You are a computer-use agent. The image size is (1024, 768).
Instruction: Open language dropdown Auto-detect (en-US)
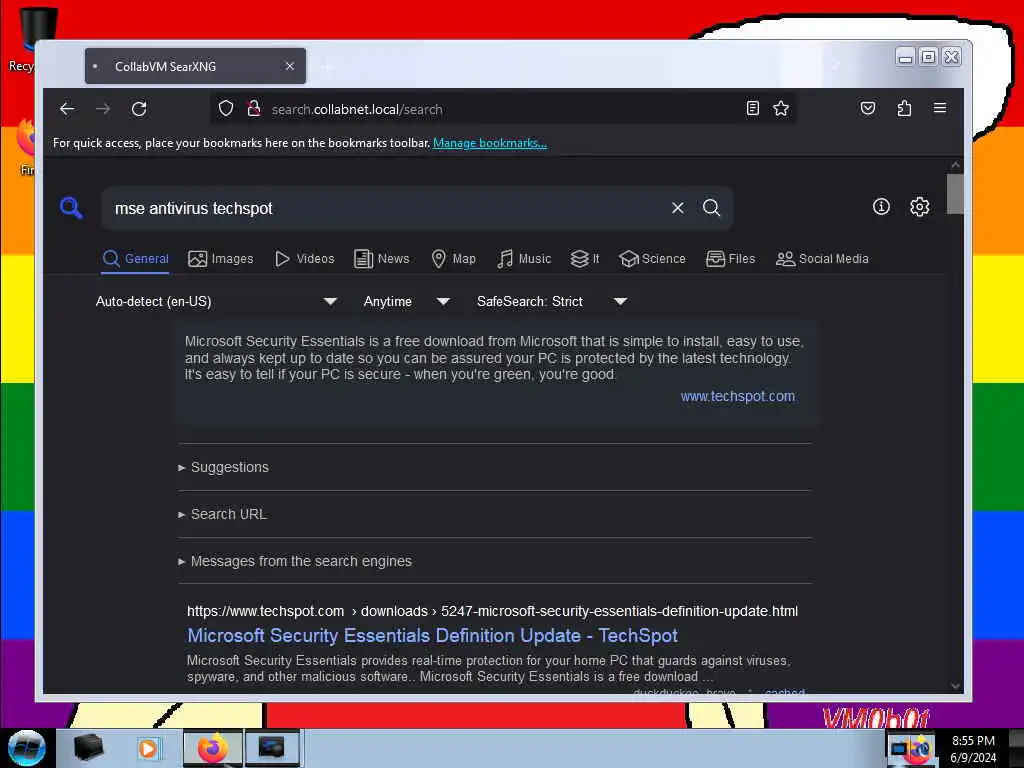click(216, 302)
